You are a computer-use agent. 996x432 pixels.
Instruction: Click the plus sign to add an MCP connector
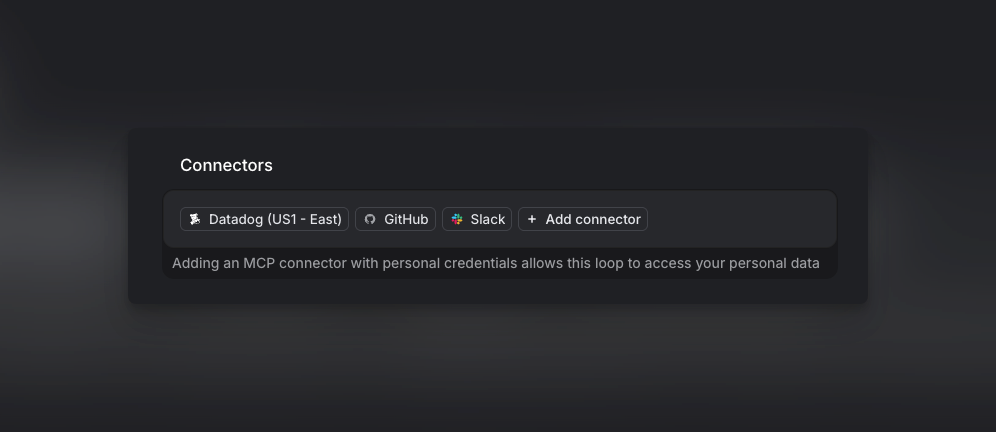(x=532, y=219)
